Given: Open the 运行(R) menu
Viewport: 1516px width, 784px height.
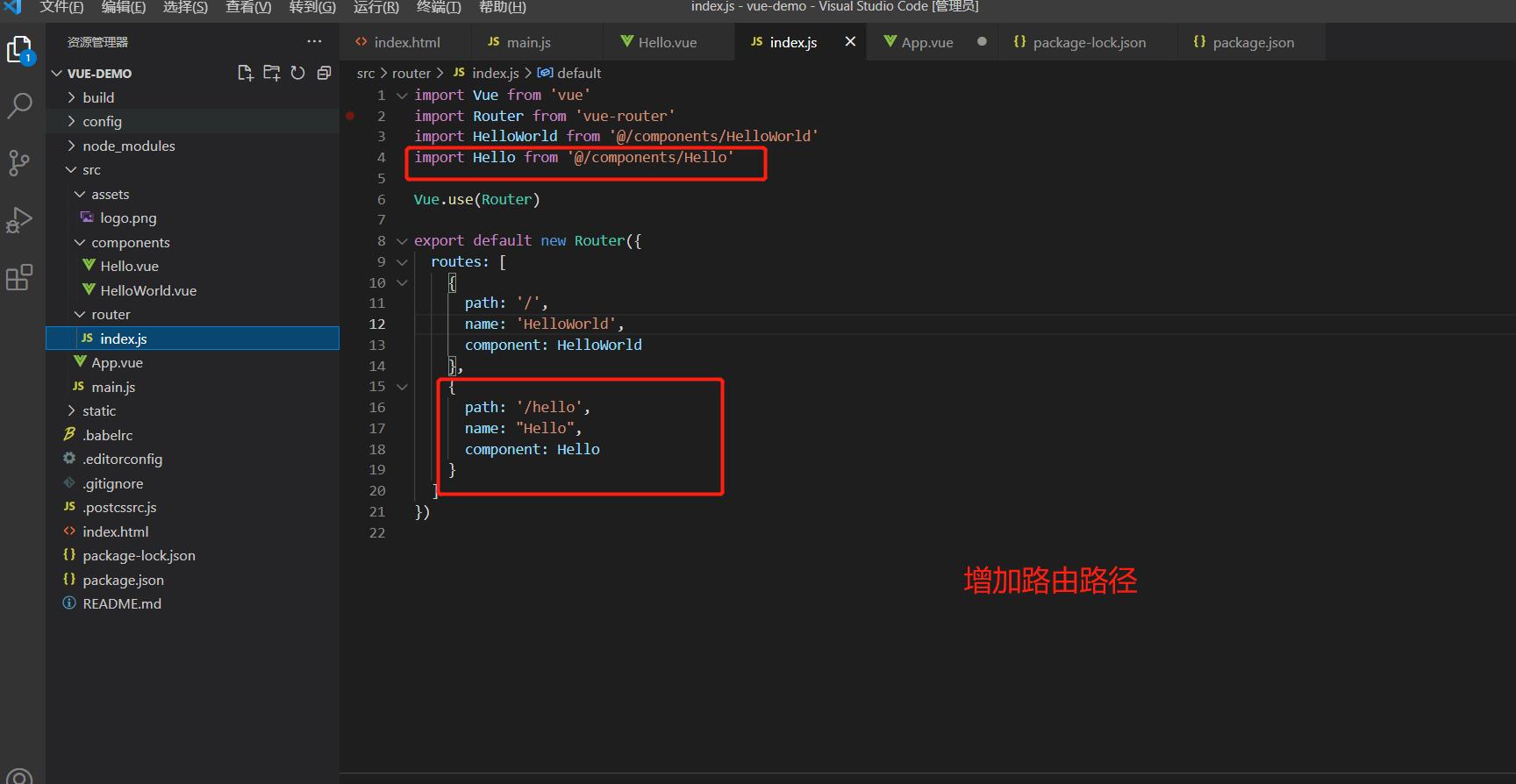Looking at the screenshot, I should (376, 7).
